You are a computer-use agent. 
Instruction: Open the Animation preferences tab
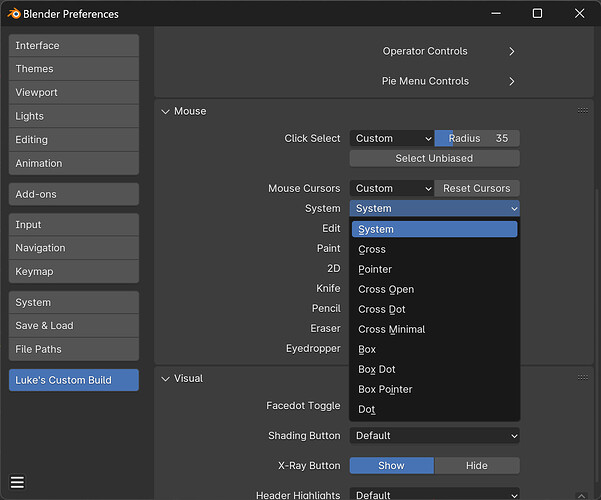(74, 163)
